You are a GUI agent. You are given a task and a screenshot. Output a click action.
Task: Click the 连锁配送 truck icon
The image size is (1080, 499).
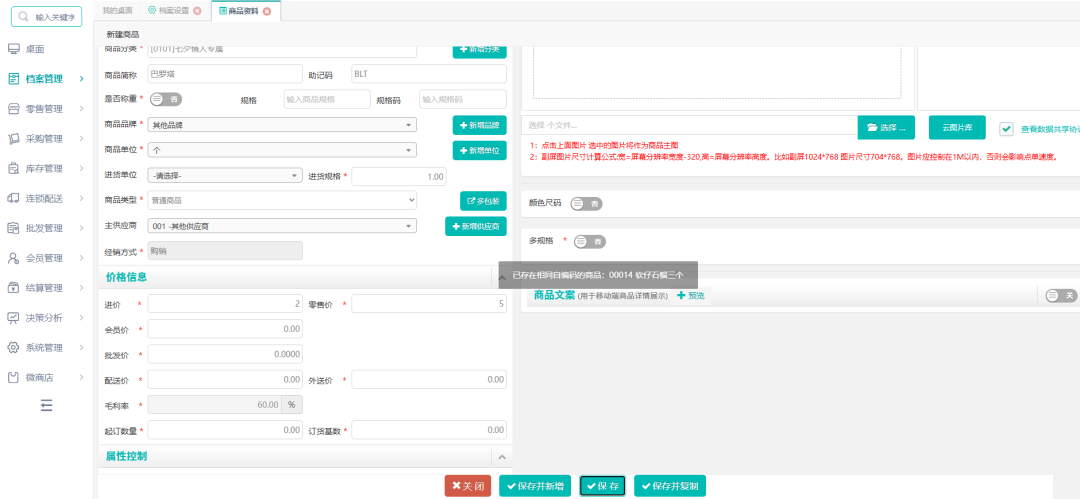[13, 198]
